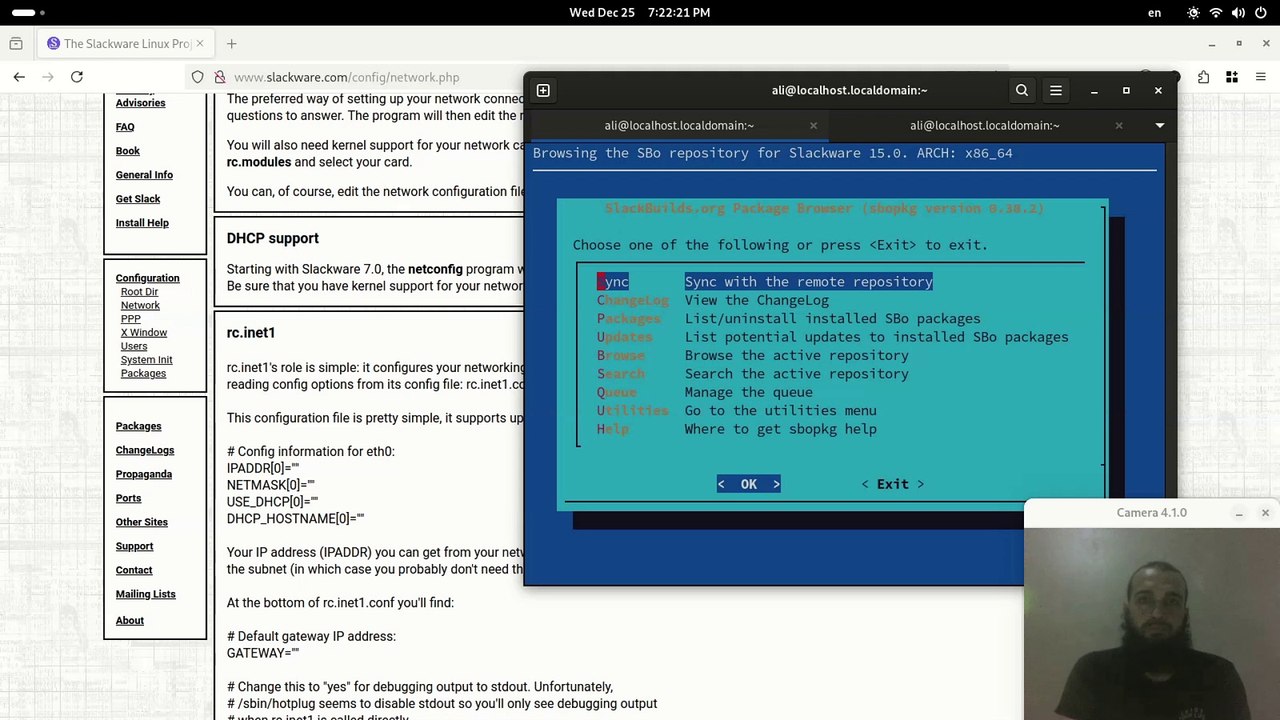1280x720 pixels.
Task: Open a new Firefox tab
Action: pos(231,44)
